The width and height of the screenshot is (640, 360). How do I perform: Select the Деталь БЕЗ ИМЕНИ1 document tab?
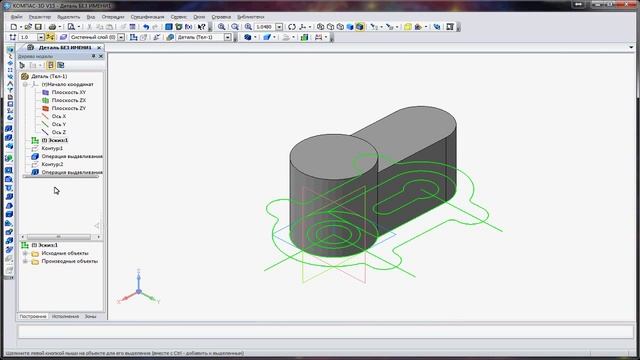(64, 48)
